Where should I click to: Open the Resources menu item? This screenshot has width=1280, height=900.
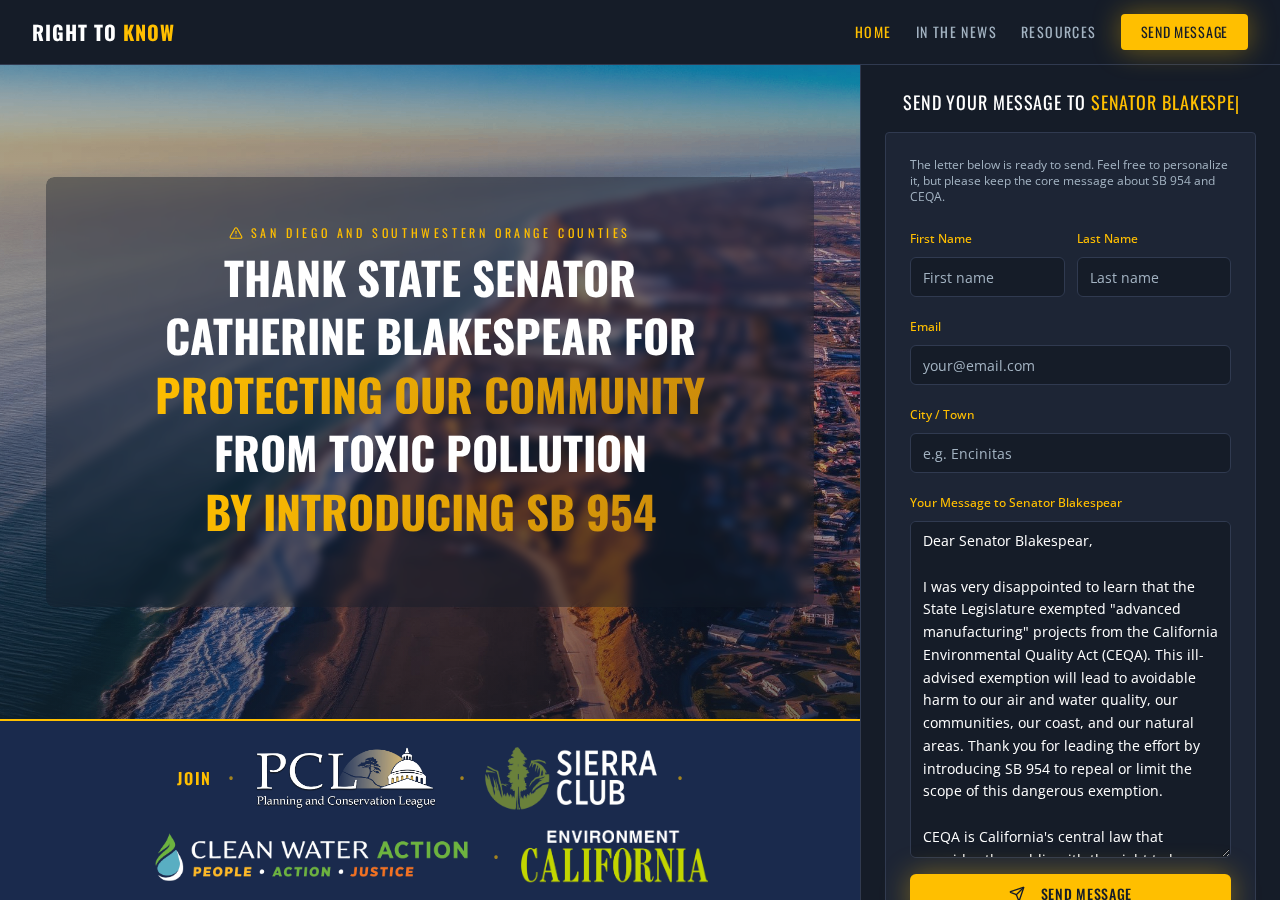coord(1058,32)
